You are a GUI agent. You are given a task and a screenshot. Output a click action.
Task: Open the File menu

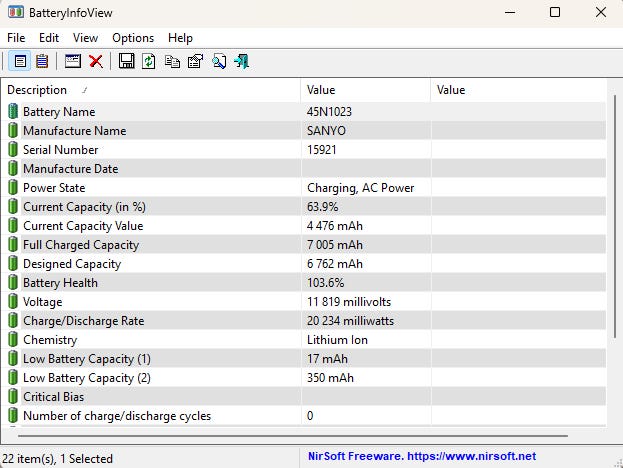tap(16, 38)
